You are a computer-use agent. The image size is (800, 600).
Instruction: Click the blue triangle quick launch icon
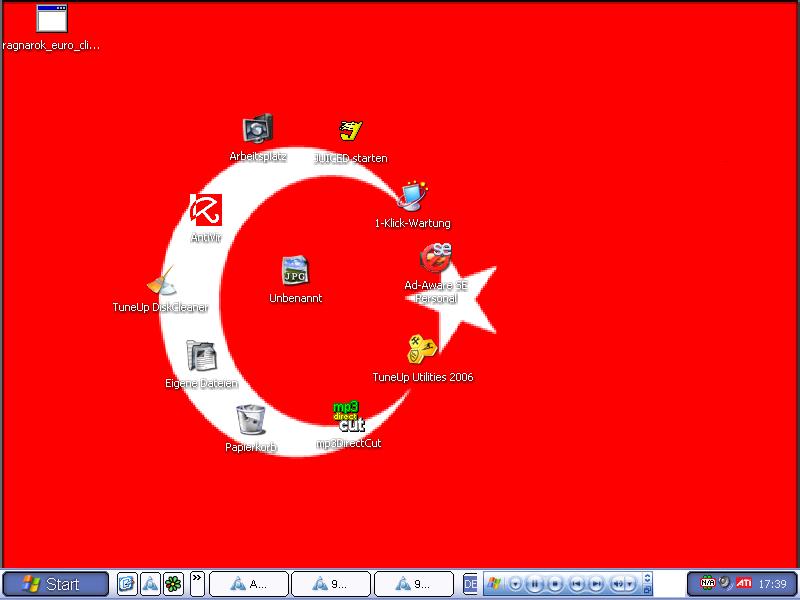[150, 584]
